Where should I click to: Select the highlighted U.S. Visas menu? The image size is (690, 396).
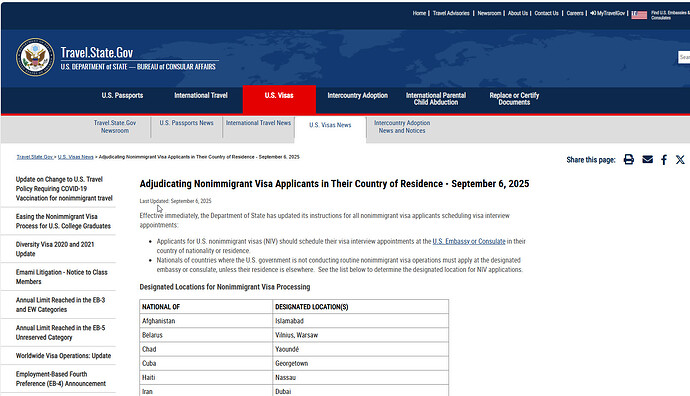tap(279, 99)
